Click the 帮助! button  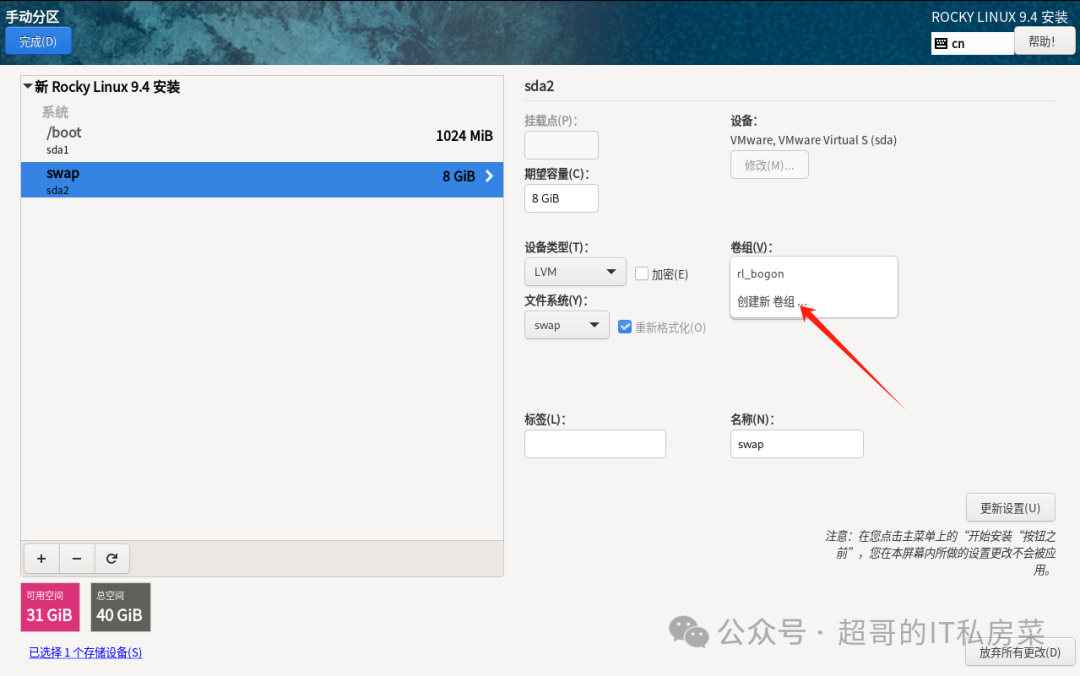coord(1044,40)
